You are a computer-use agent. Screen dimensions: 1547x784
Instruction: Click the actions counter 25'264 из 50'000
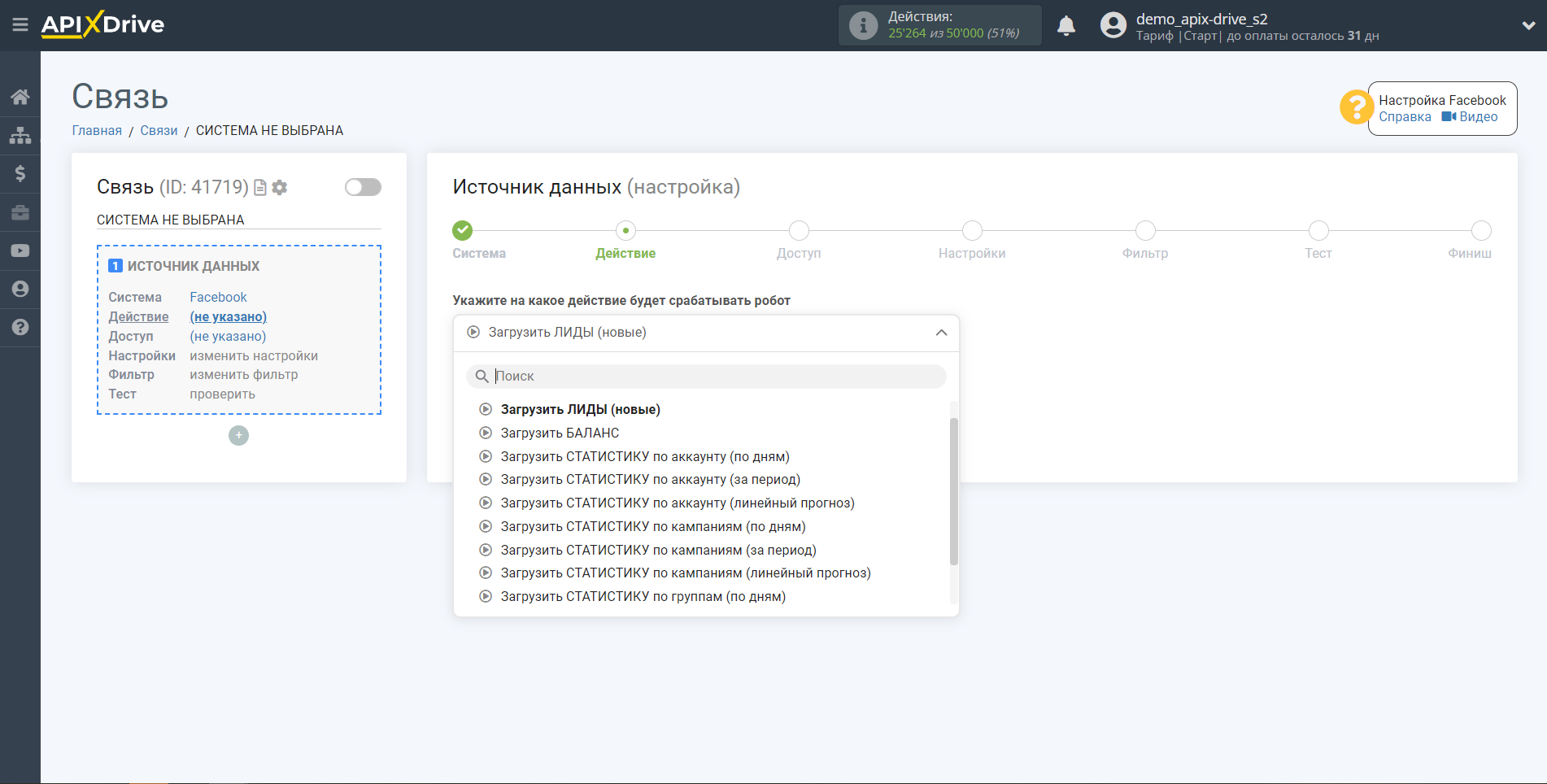[x=953, y=33]
